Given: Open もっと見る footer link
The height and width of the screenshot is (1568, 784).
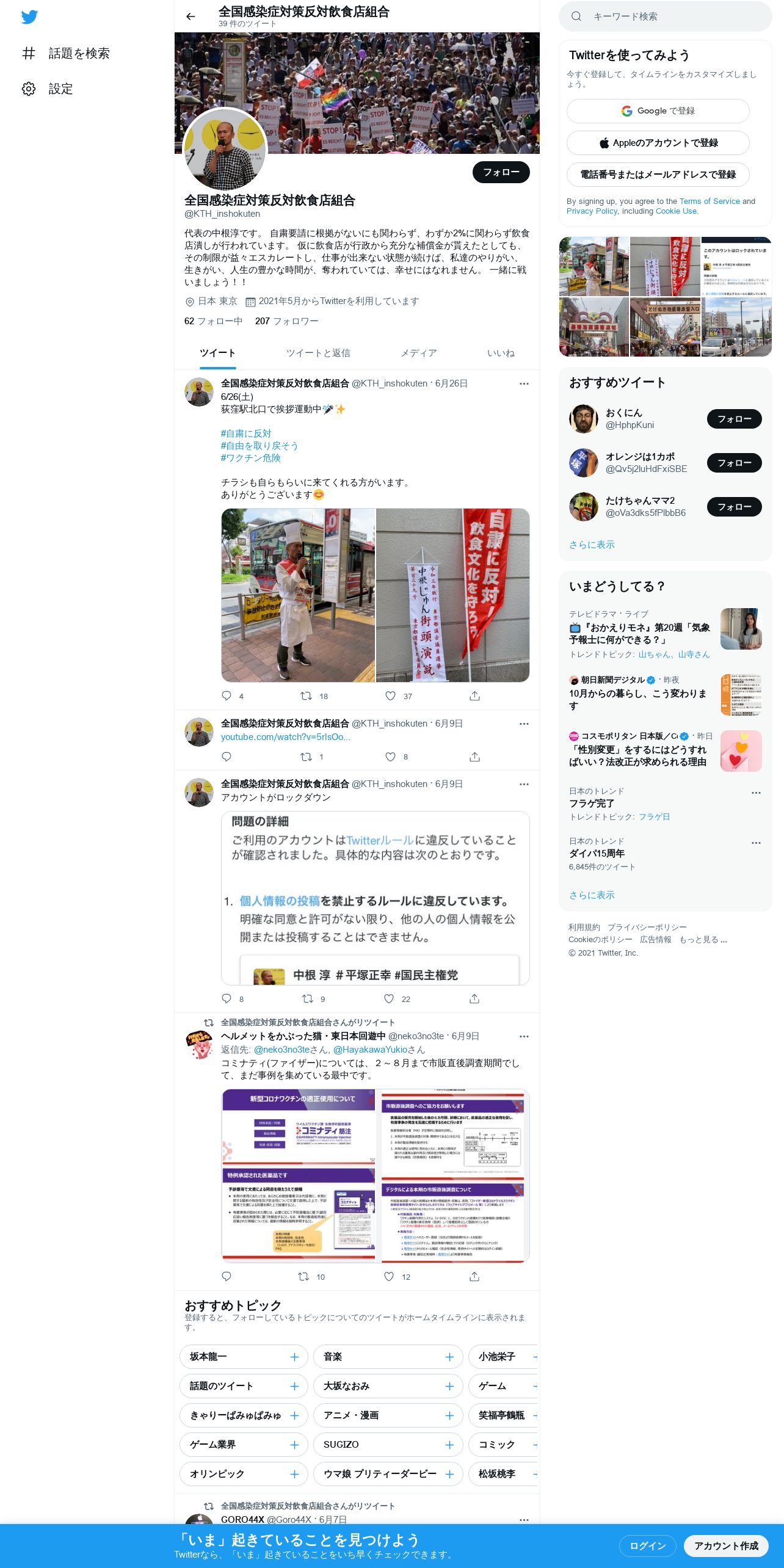Looking at the screenshot, I should click(703, 940).
